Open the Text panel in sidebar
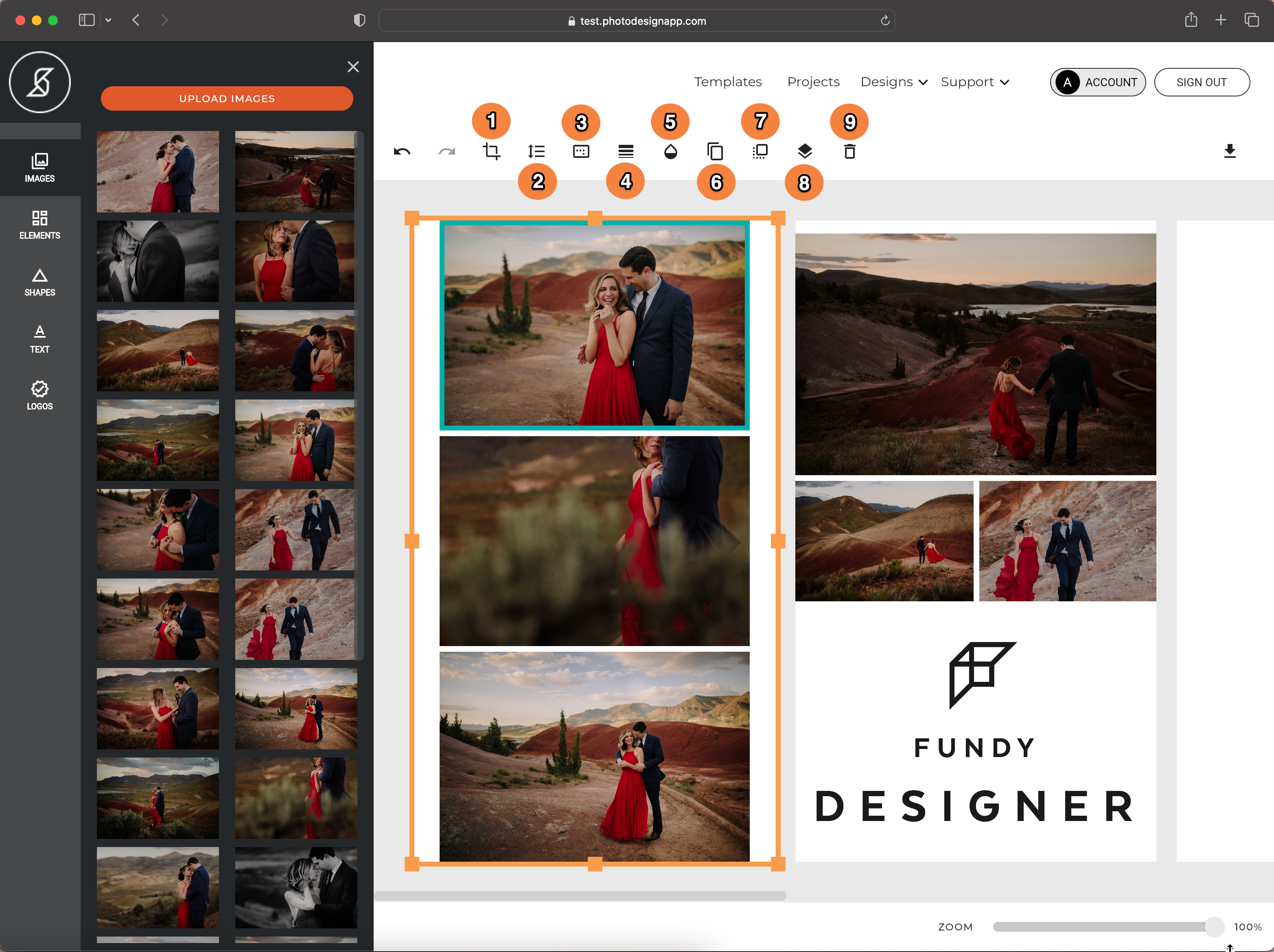The height and width of the screenshot is (952, 1274). click(x=40, y=338)
